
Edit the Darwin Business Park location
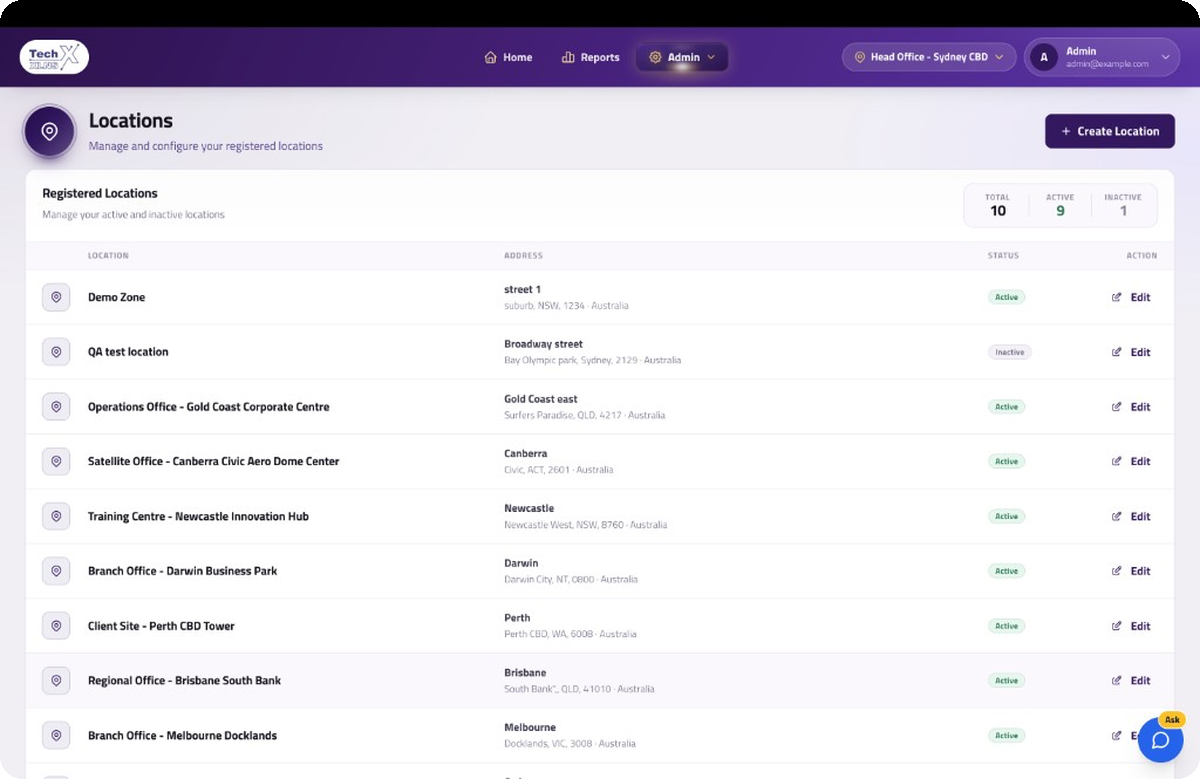point(1131,571)
